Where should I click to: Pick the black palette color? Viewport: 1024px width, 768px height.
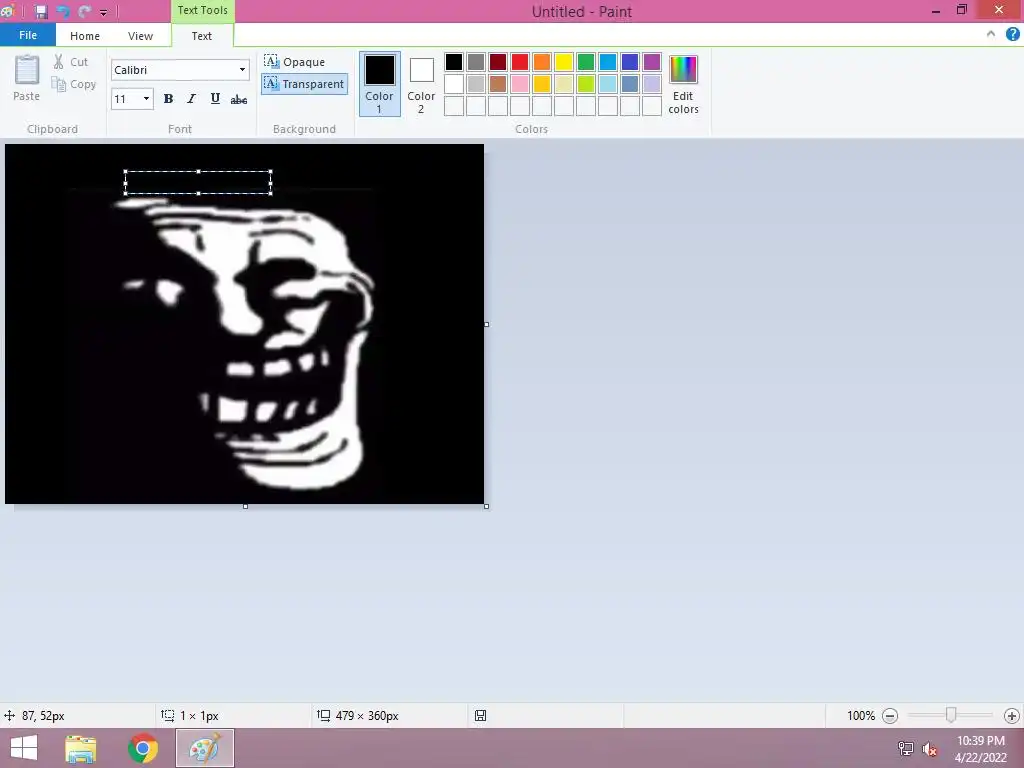click(x=454, y=62)
